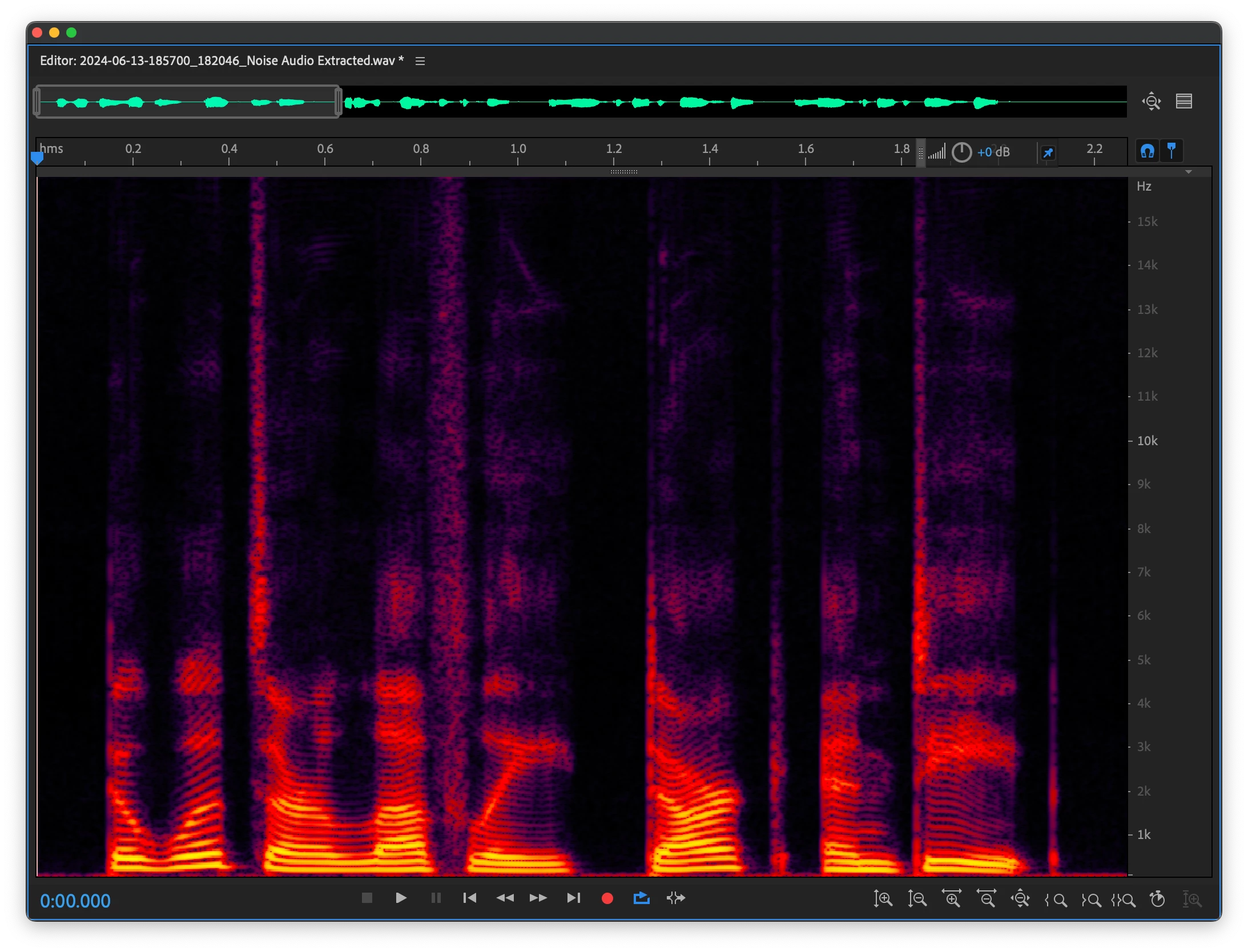Click Zoom Out Full icon beside overview waveform
The image size is (1248, 952).
1151,102
